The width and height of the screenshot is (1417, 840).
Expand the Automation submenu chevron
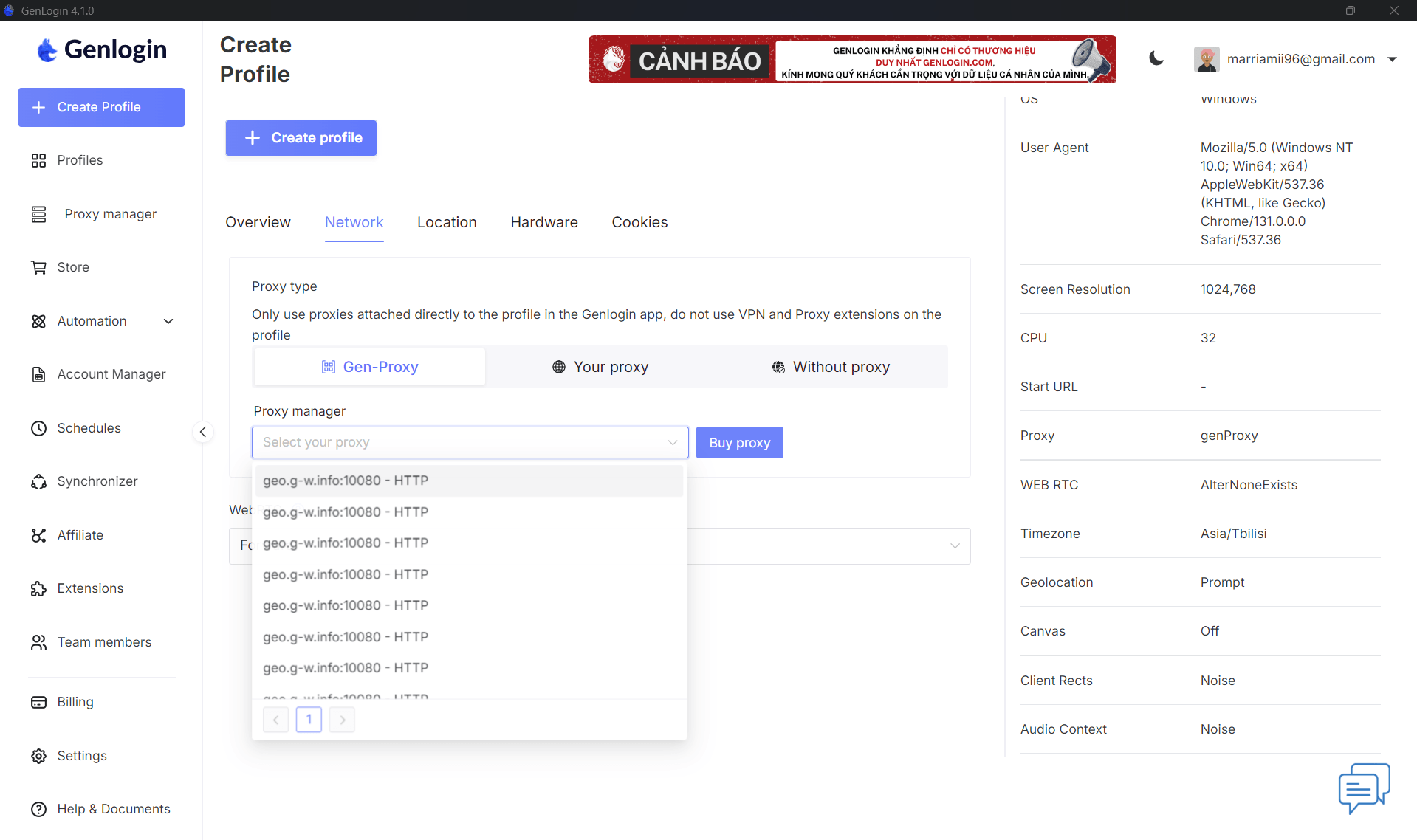click(x=168, y=321)
